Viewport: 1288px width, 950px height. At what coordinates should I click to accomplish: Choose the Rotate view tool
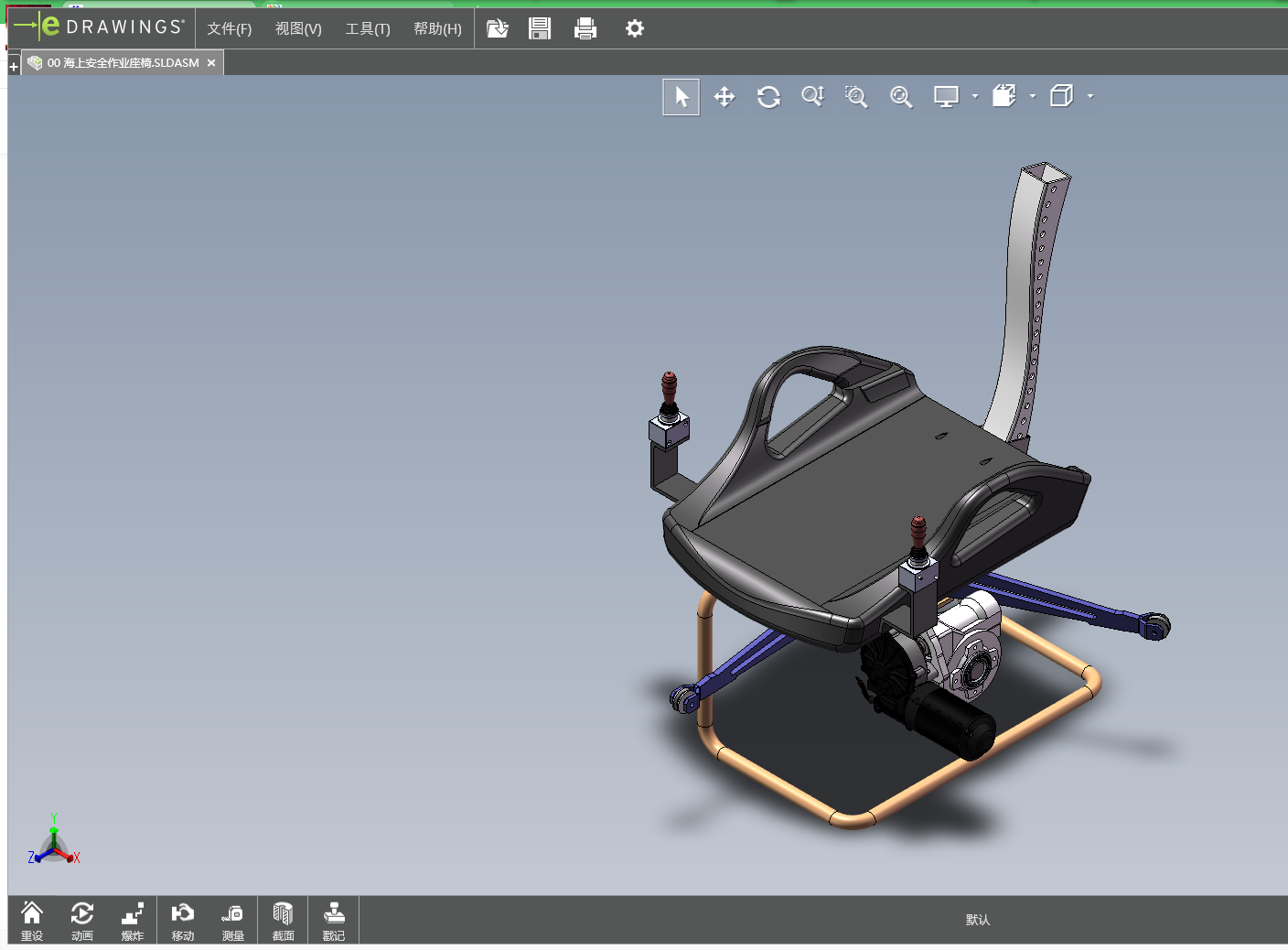tap(768, 97)
